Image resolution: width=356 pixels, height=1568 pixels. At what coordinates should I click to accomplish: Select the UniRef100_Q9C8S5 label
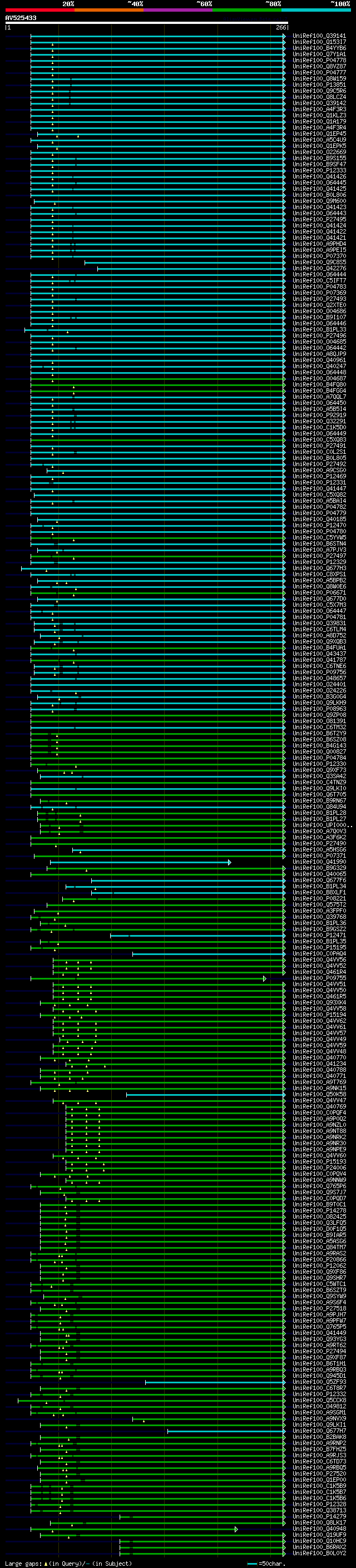319,263
